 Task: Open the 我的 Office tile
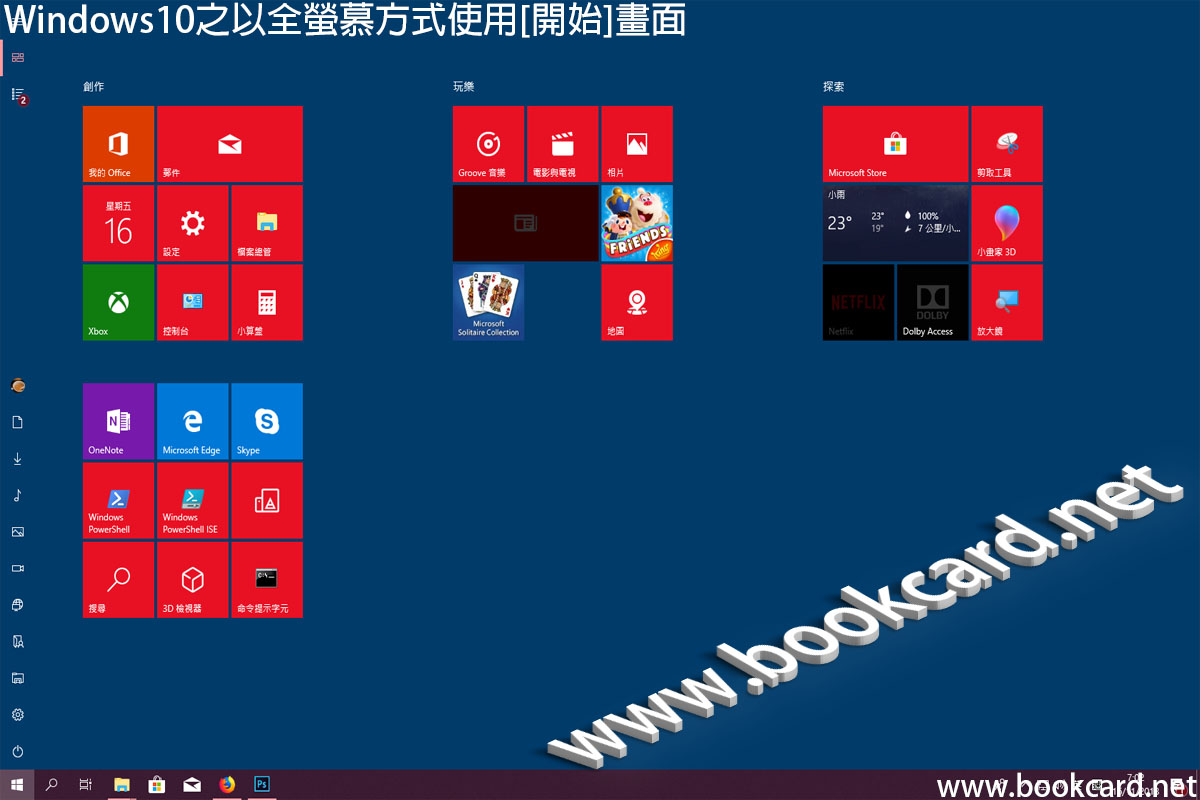click(118, 144)
